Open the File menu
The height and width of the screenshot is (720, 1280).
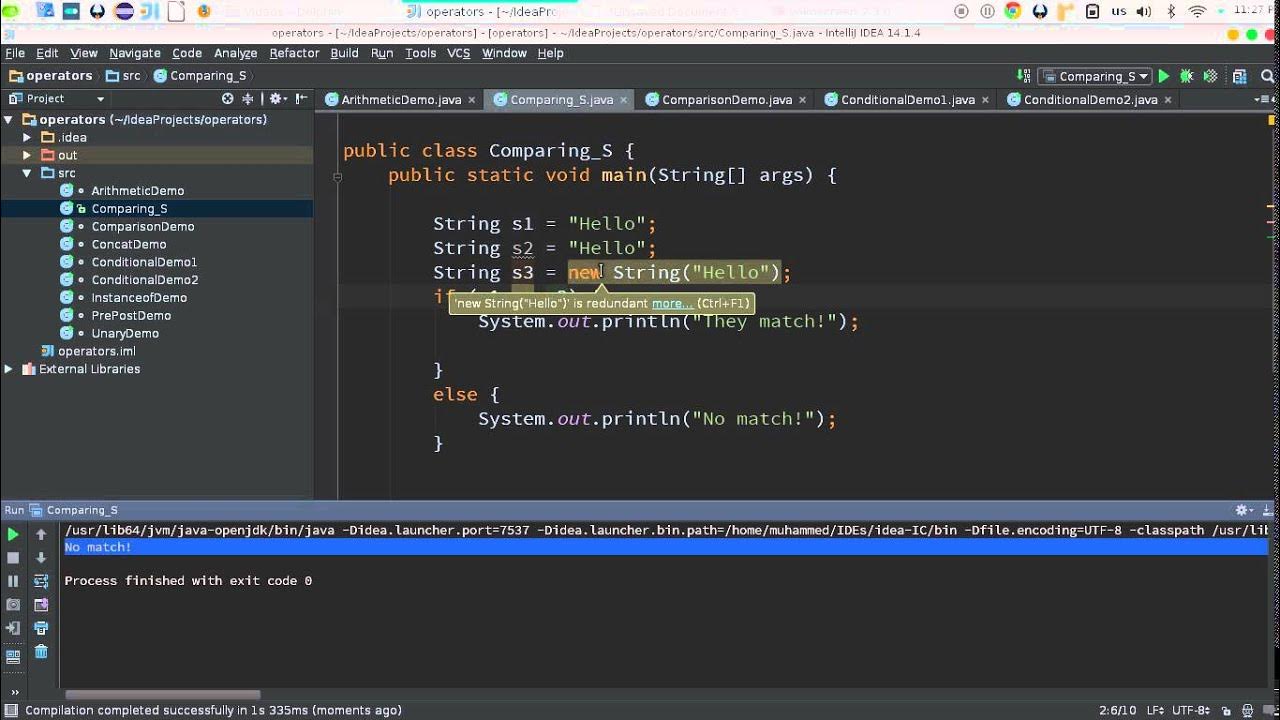[15, 53]
